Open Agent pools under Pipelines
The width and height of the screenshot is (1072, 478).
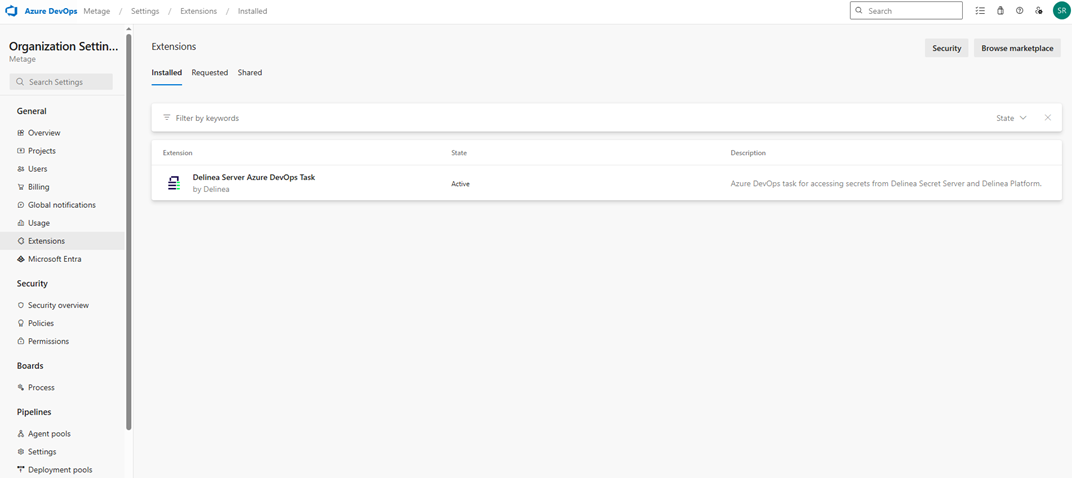pos(49,434)
